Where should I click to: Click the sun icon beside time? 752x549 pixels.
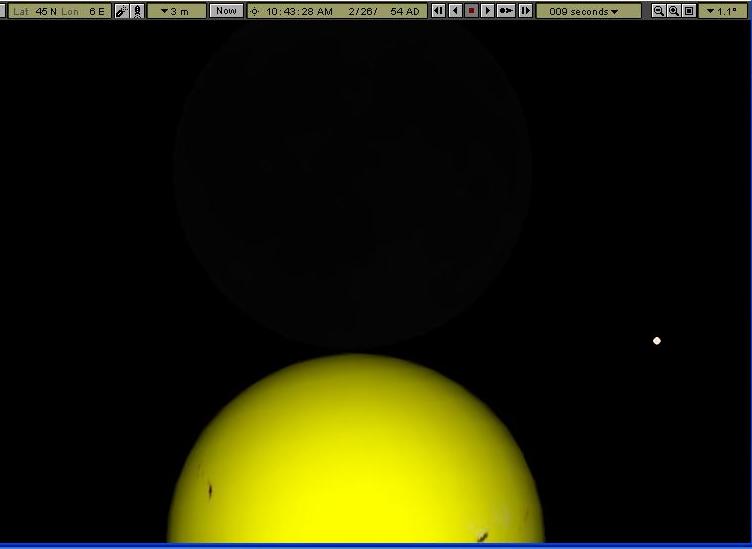254,12
